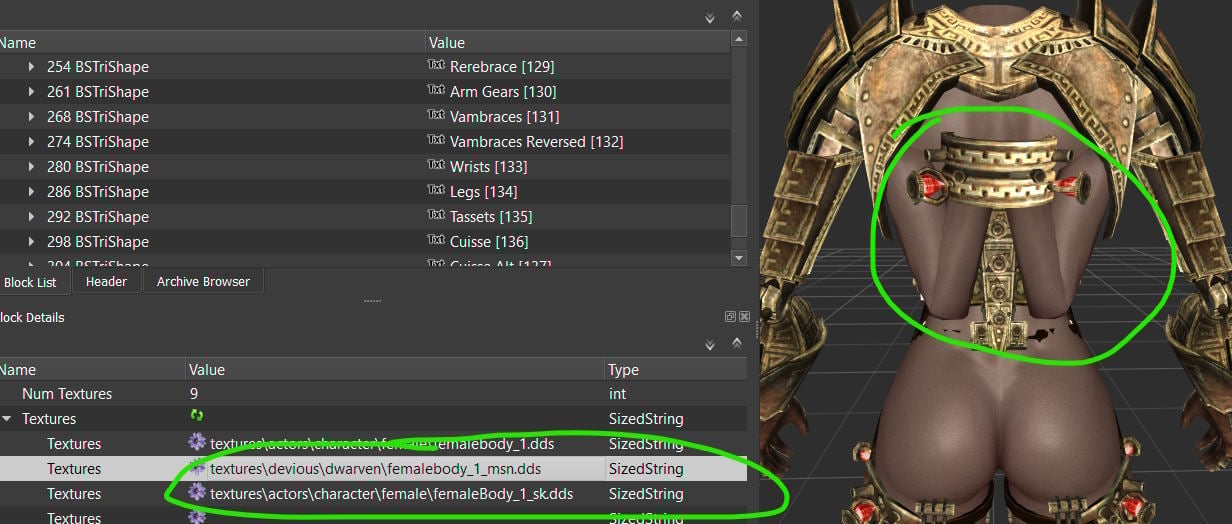This screenshot has width=1232, height=524.
Task: Click the flower icon beside femalebody_1.dds
Action: (x=197, y=442)
